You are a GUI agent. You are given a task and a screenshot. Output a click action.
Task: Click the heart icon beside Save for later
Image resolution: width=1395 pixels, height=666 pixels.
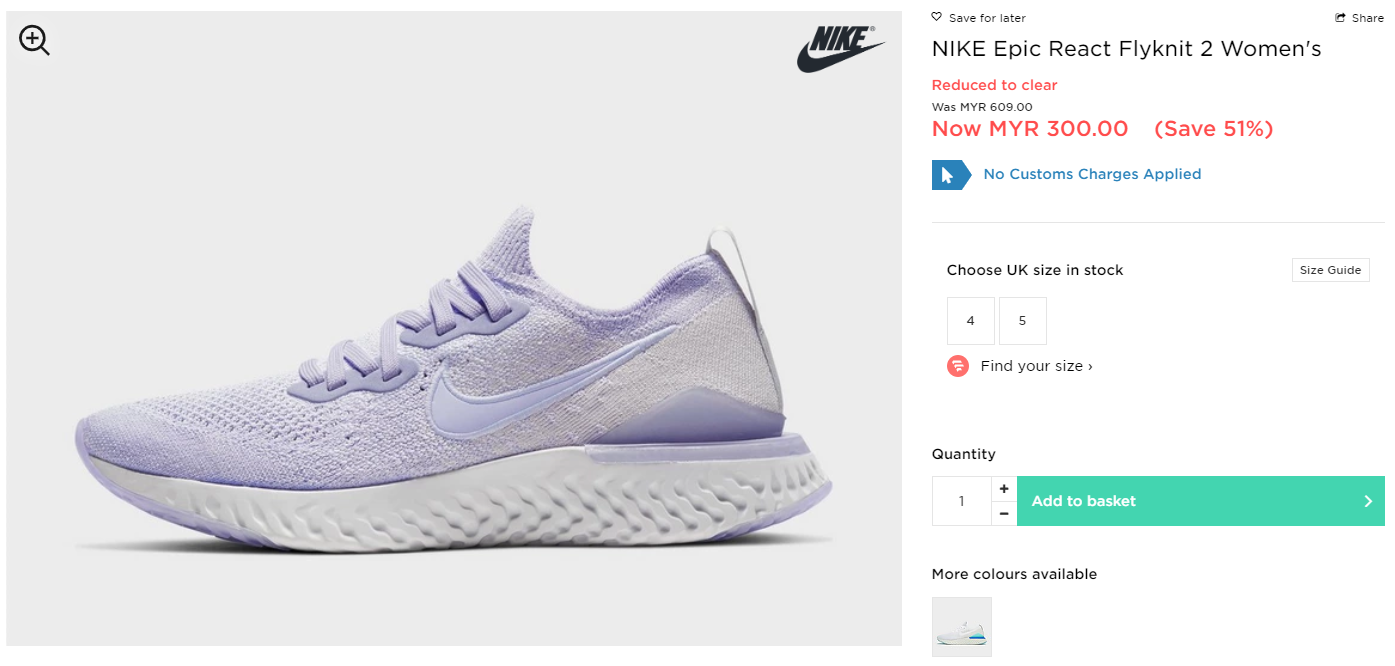tap(936, 17)
